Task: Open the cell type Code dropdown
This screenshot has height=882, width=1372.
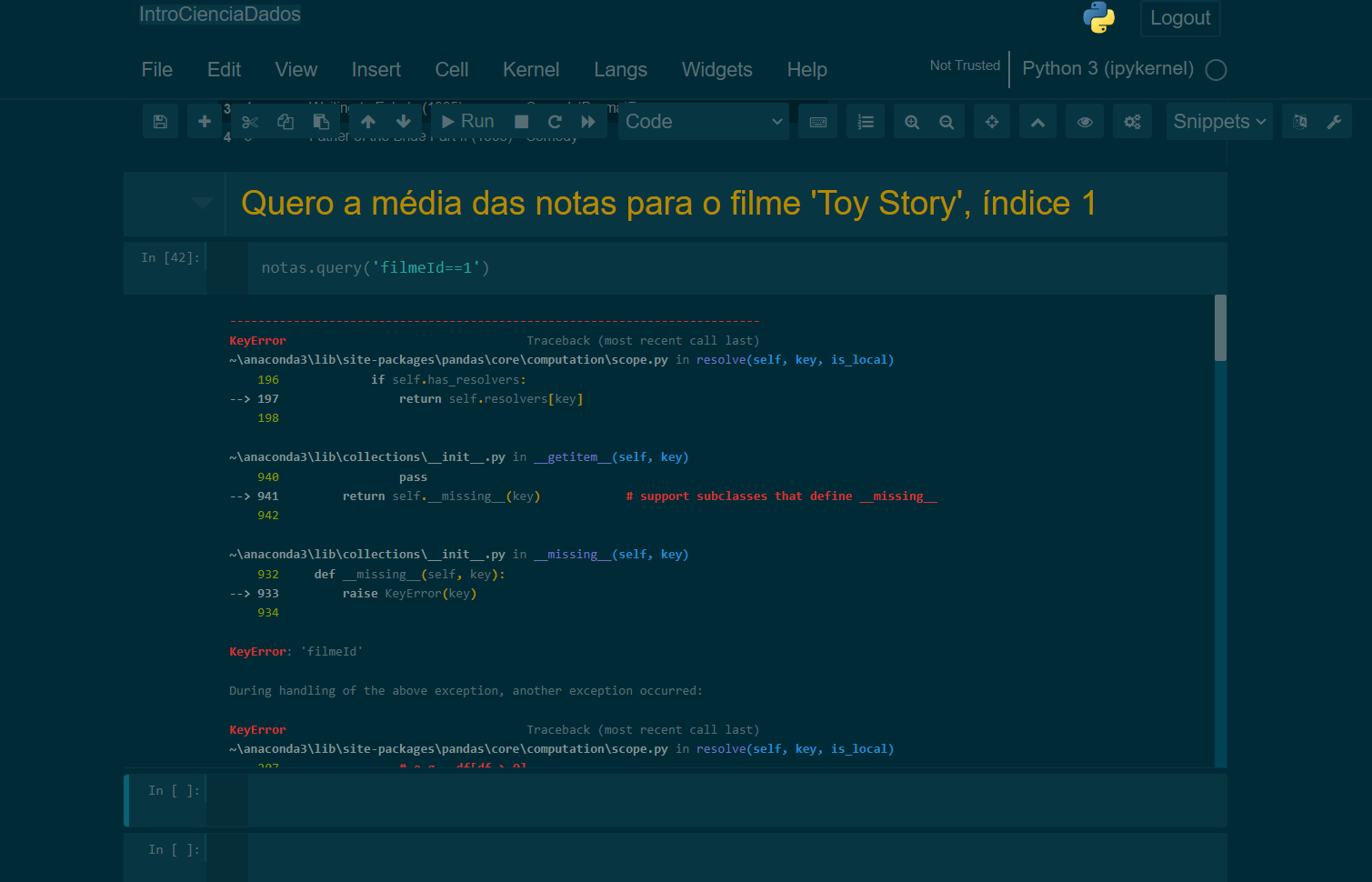Action: pos(704,122)
